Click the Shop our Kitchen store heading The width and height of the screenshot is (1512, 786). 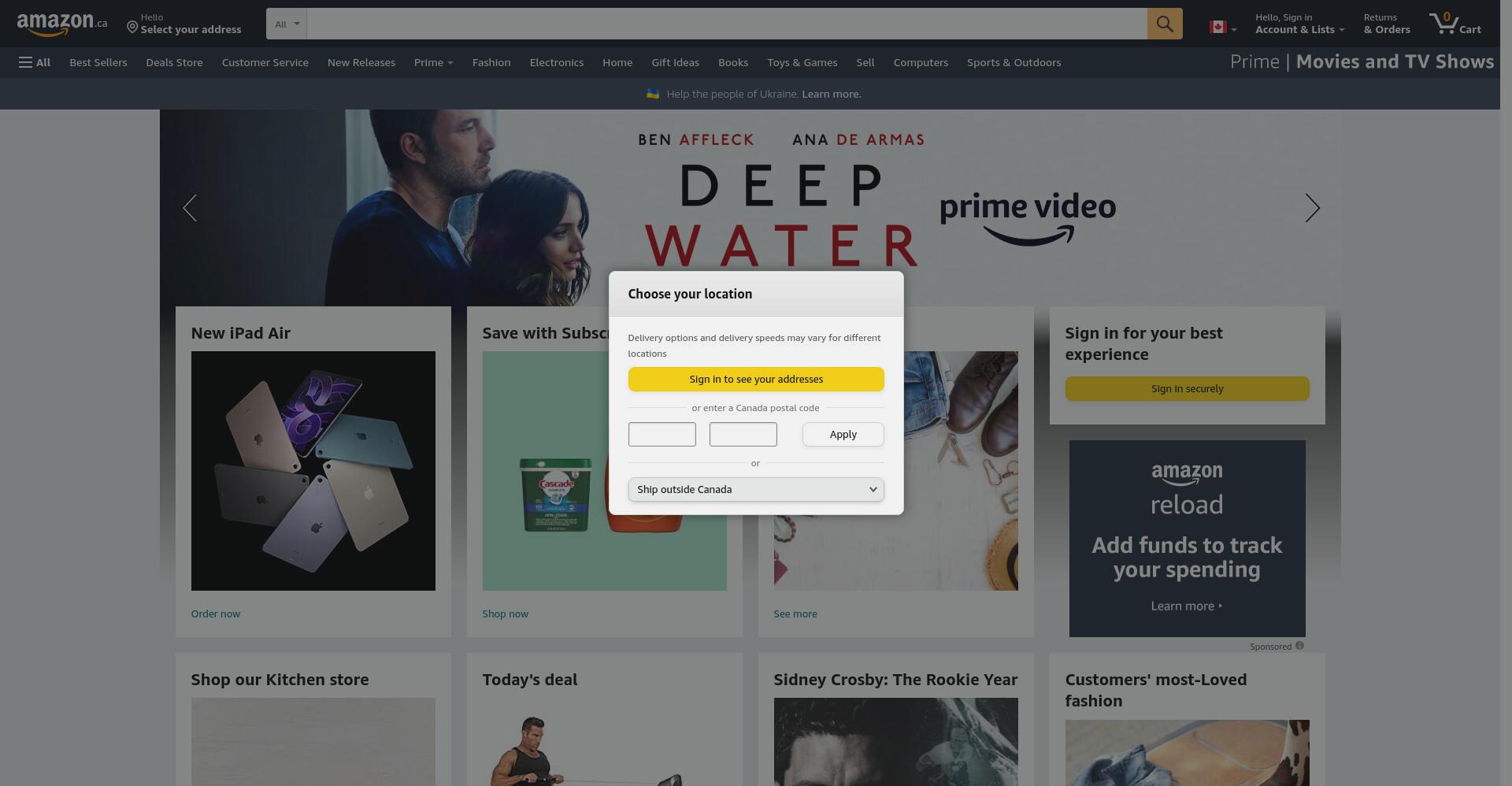[x=280, y=680]
